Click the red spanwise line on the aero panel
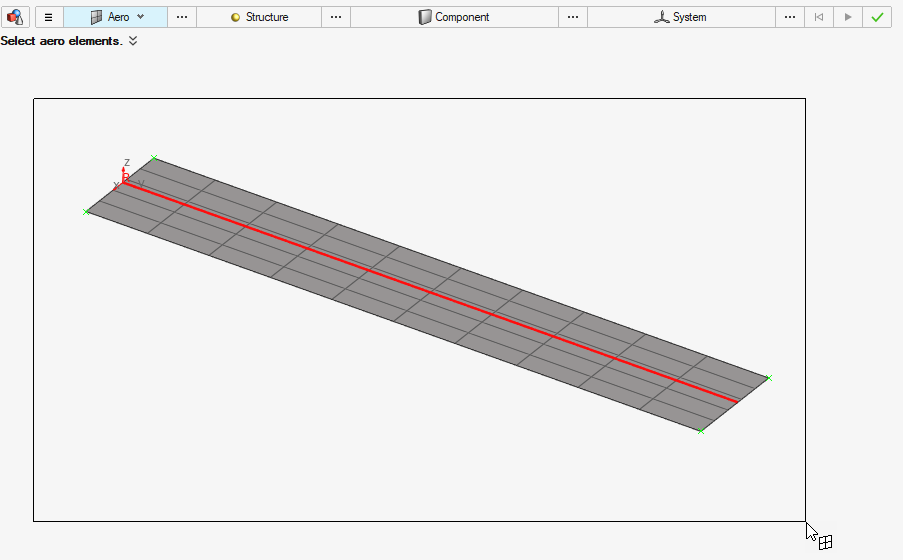The width and height of the screenshot is (903, 560). 430,292
